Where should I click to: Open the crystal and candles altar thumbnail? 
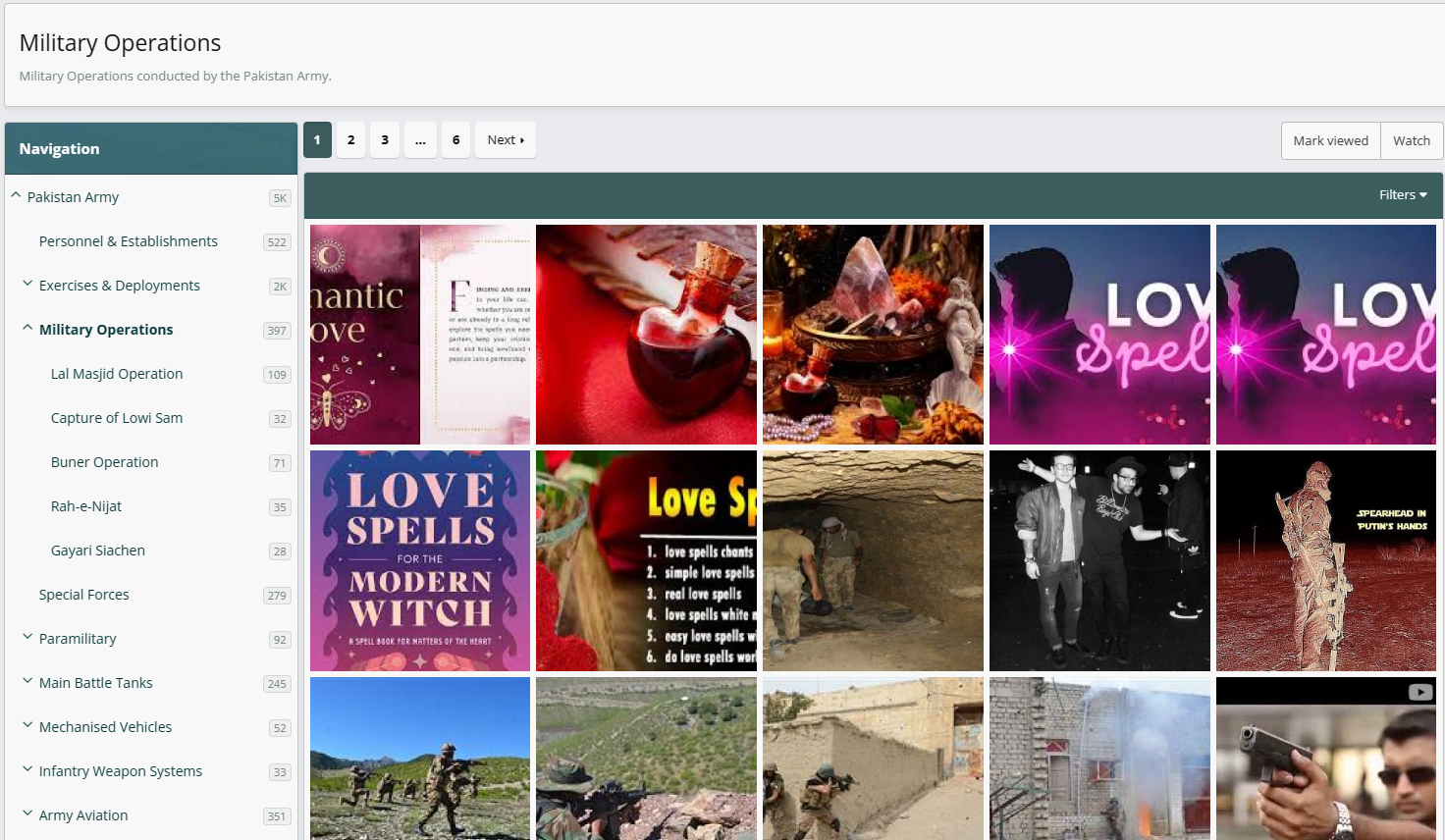coord(873,335)
